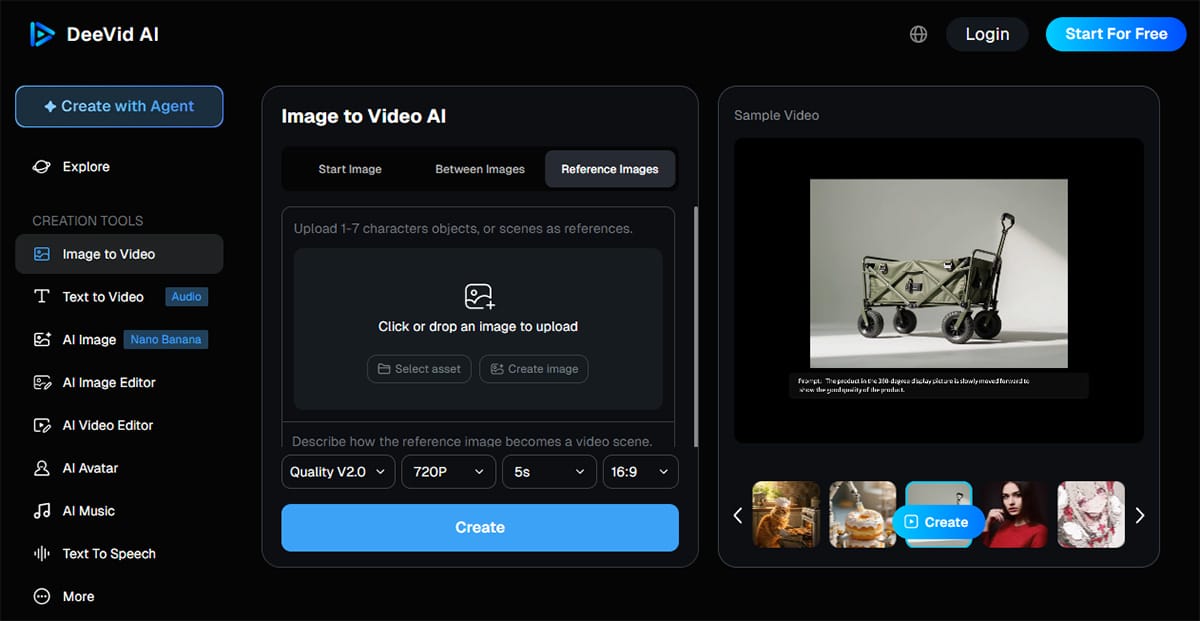
Task: Expand the Quality V2.0 model dropdown
Action: point(338,472)
